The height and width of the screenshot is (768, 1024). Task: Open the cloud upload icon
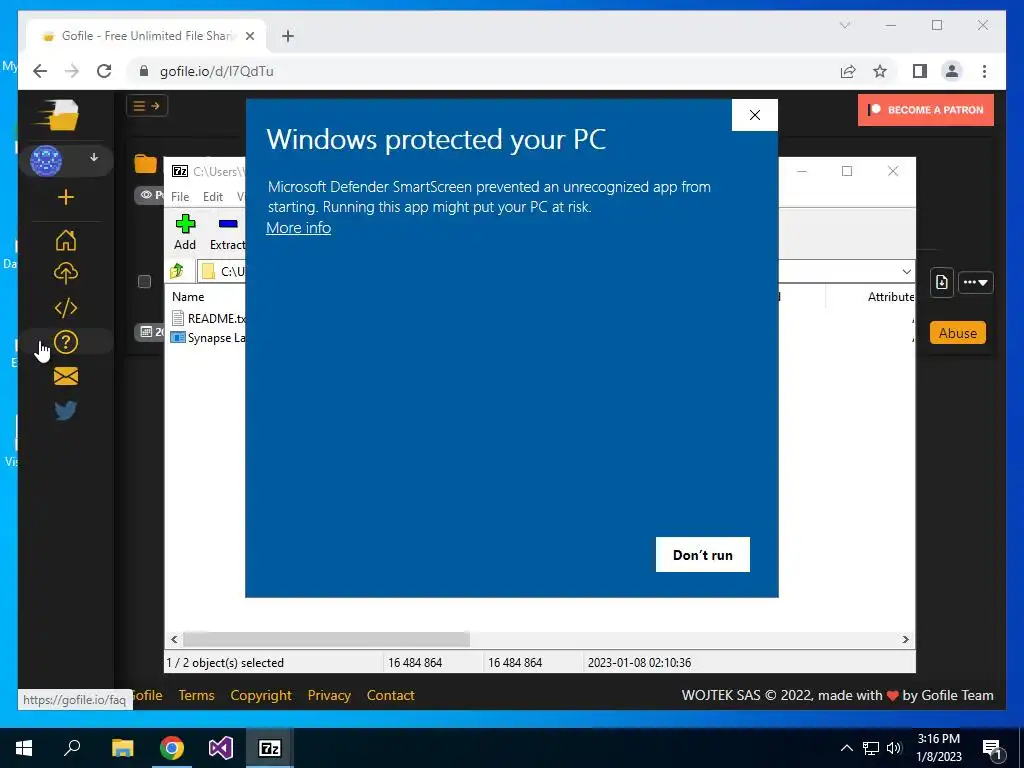coord(66,274)
